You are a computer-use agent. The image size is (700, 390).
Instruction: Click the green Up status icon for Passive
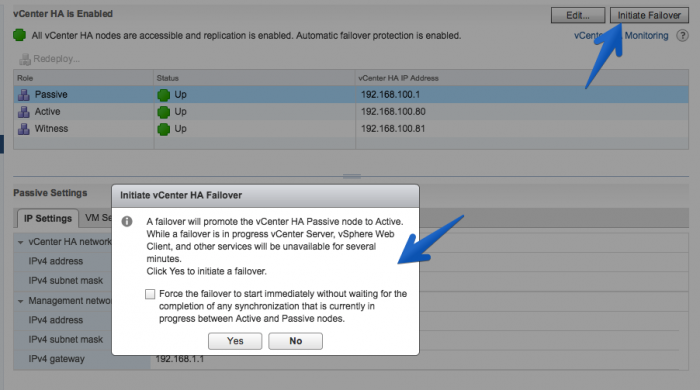(163, 95)
